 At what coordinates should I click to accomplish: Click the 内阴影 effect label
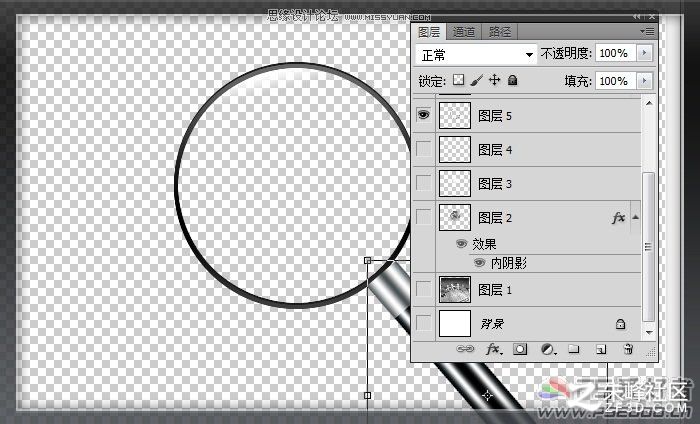coord(509,263)
